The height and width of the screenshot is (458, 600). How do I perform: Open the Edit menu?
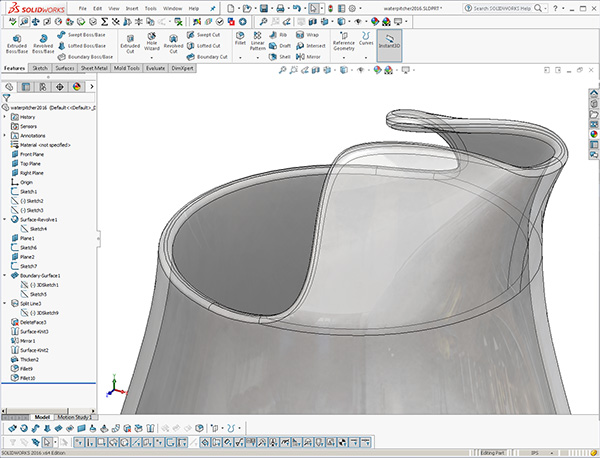click(98, 8)
